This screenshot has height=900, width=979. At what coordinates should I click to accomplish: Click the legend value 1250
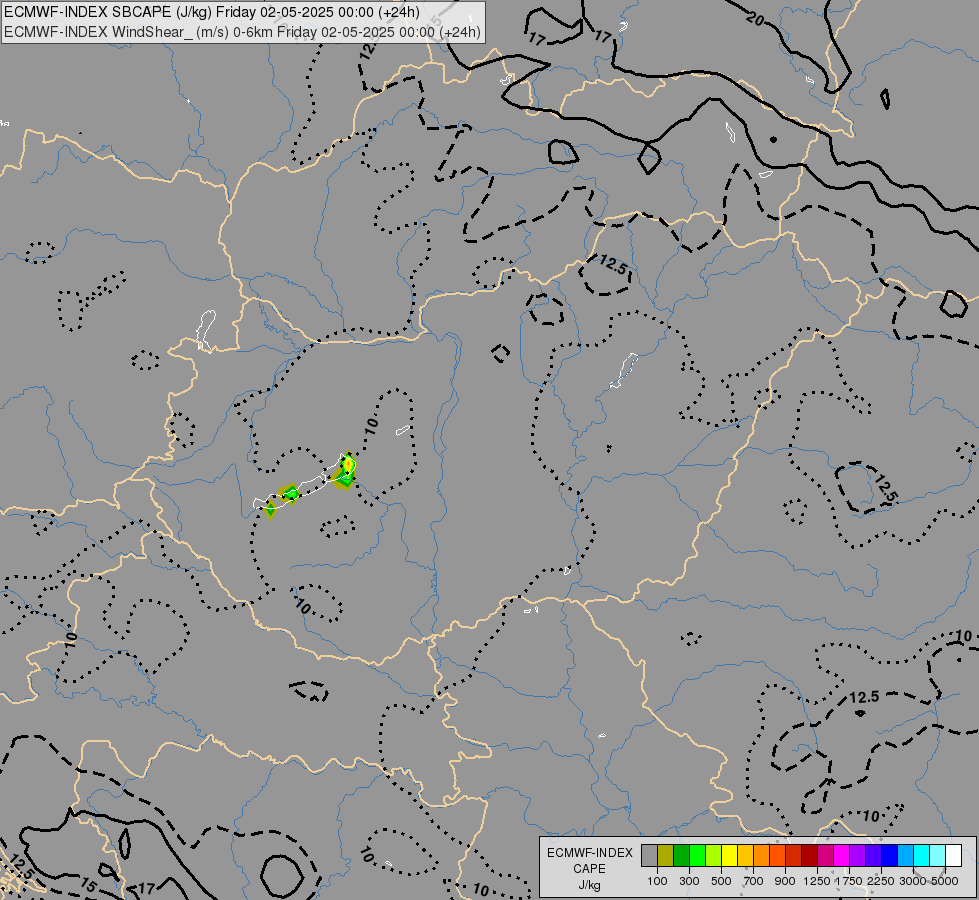pos(817,881)
